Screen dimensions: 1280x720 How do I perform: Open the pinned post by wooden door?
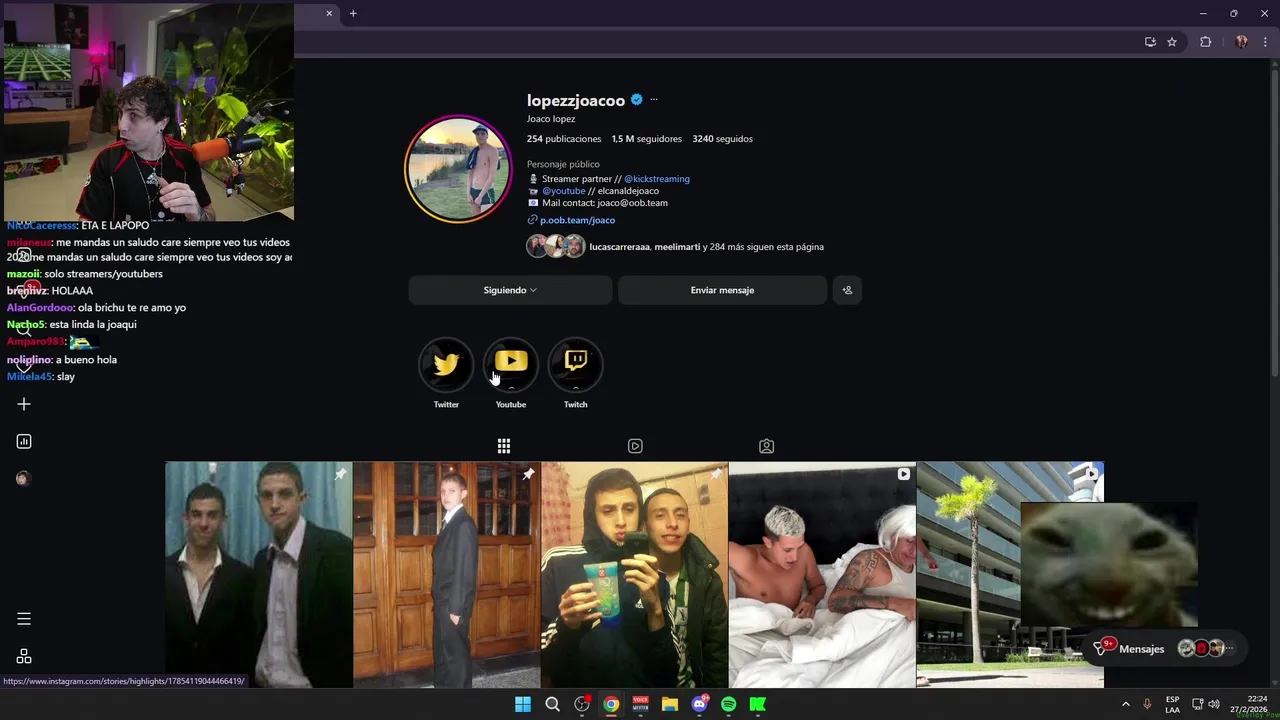(446, 574)
